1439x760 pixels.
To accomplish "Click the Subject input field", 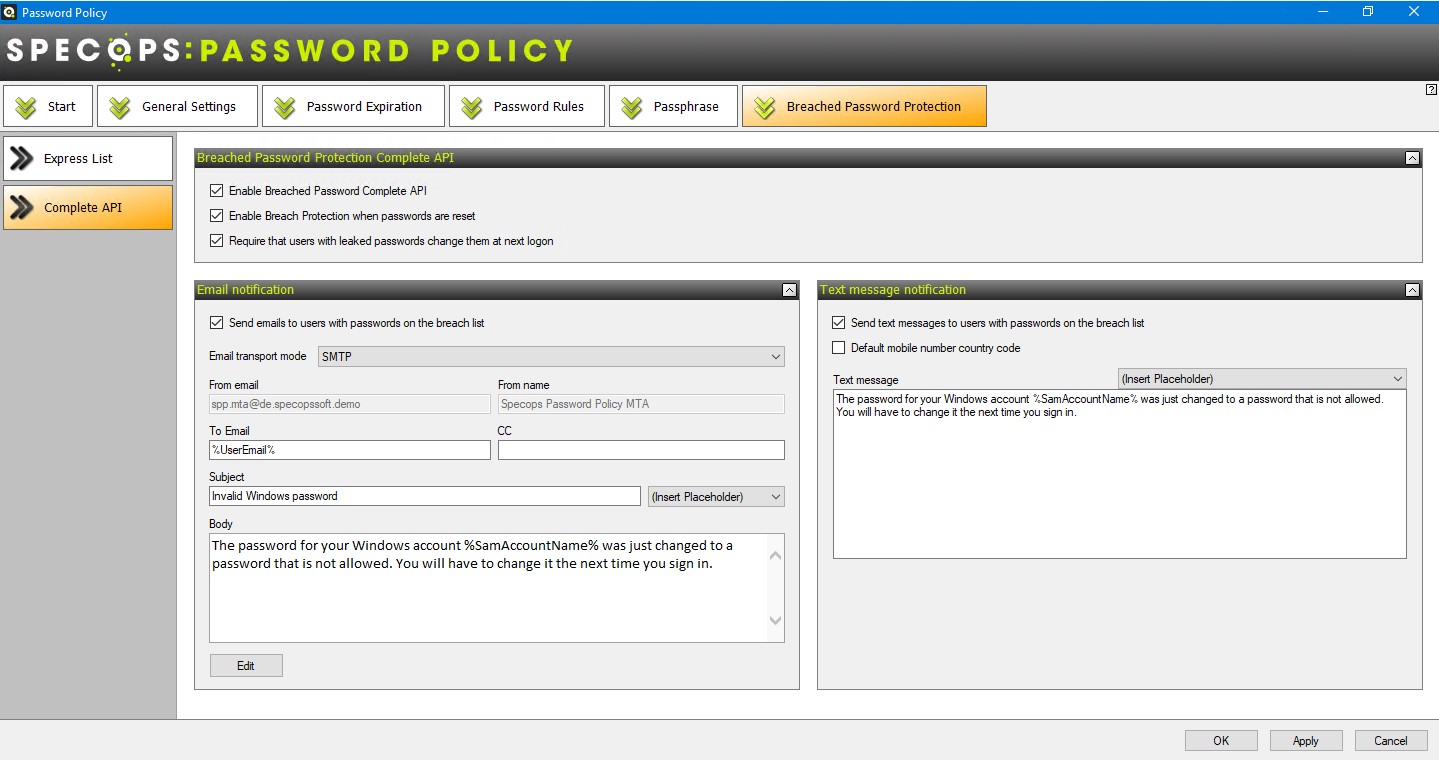I will coord(425,496).
